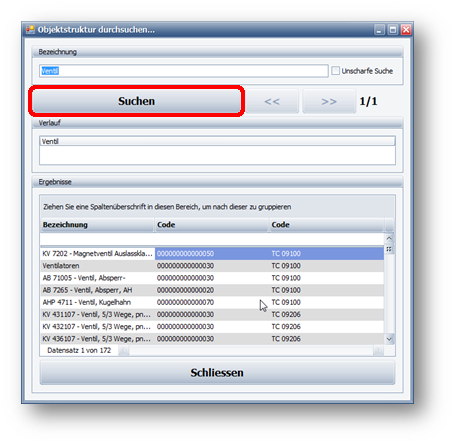
Task: Click the results grid scroll down arrow
Action: [x=389, y=339]
